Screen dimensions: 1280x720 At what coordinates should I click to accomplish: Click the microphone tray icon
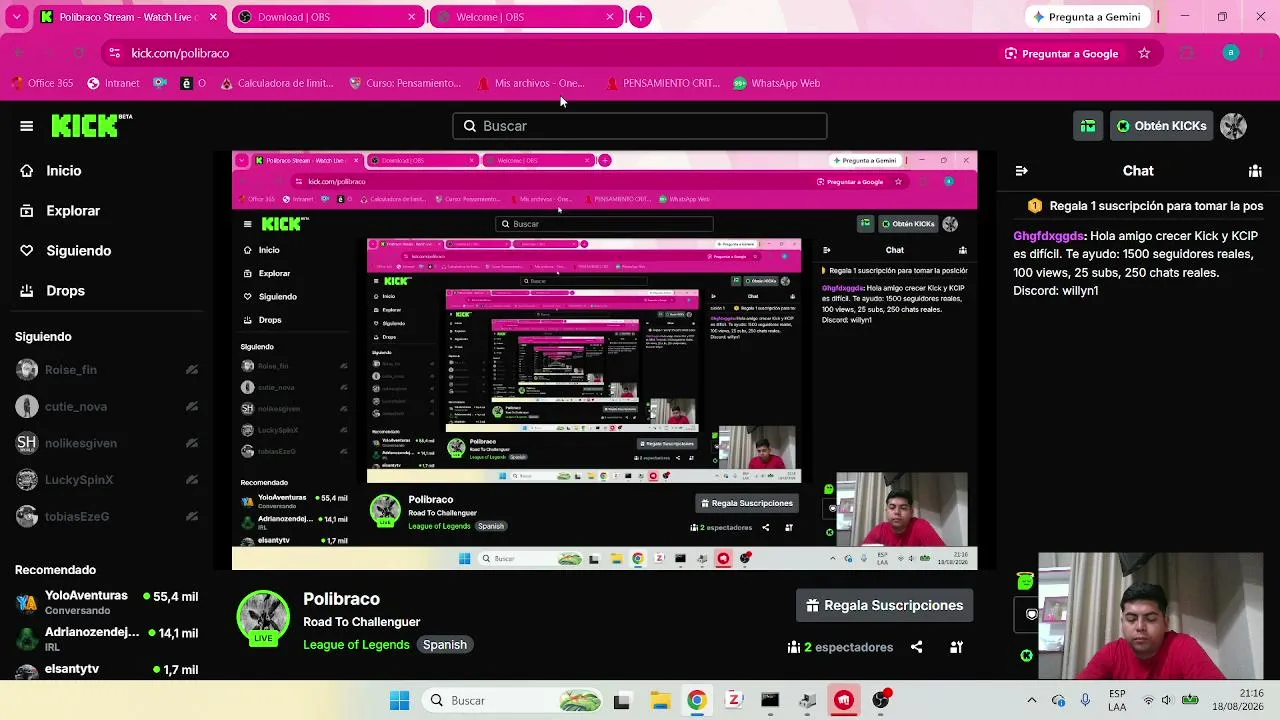(x=1086, y=700)
